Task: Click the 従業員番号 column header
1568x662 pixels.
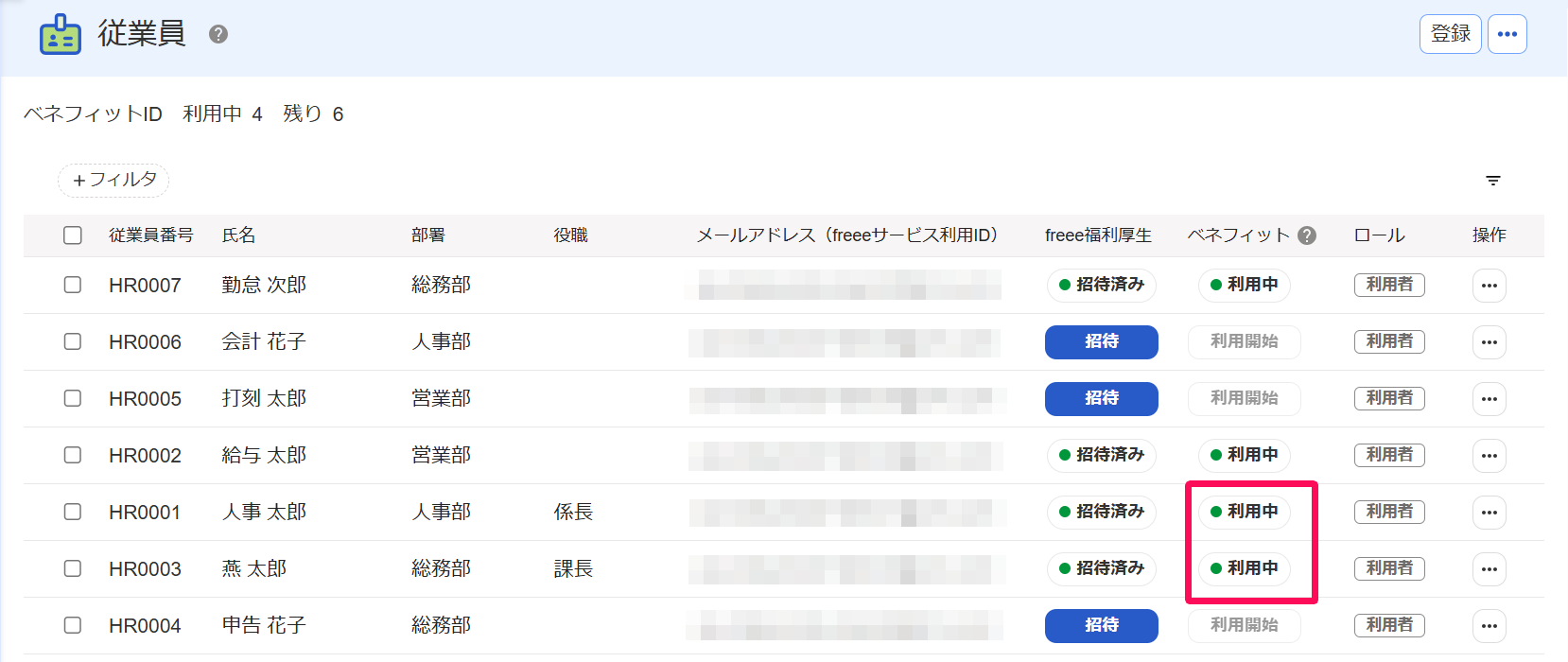Action: [x=151, y=235]
